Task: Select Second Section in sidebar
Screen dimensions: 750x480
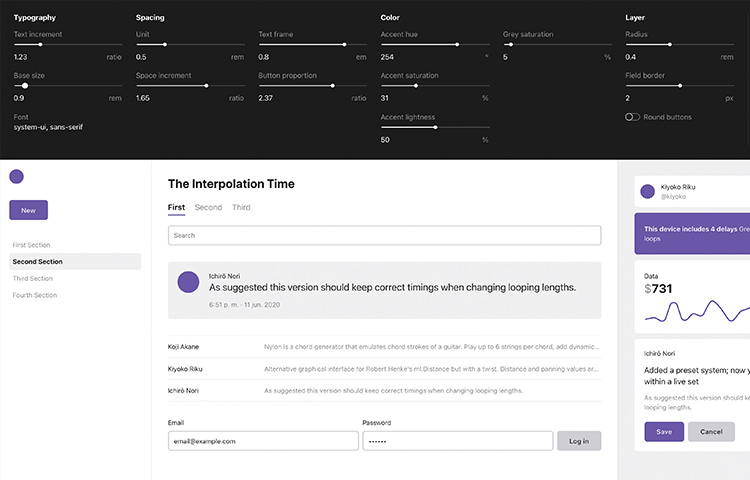Action: tap(75, 262)
